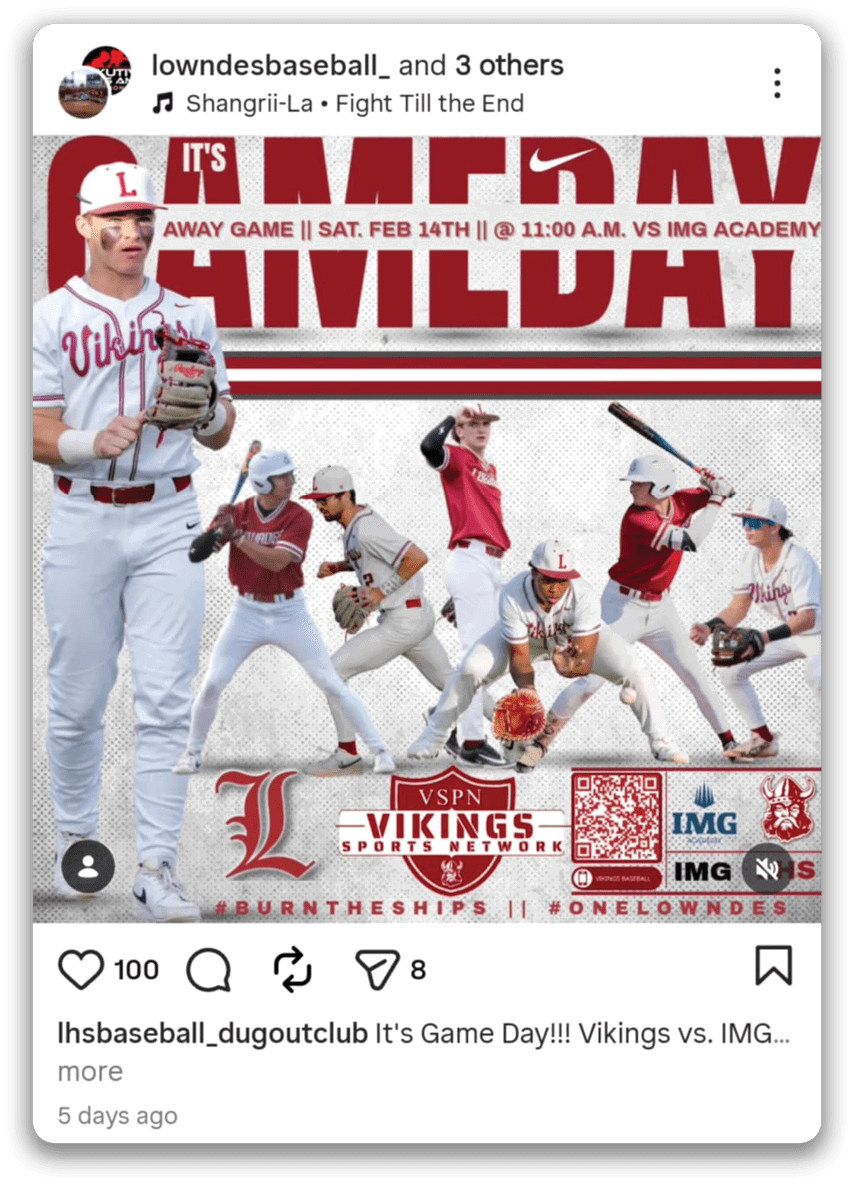Viewport: 854px width, 1185px height.
Task: Share post with paper plane icon
Action: [x=376, y=969]
